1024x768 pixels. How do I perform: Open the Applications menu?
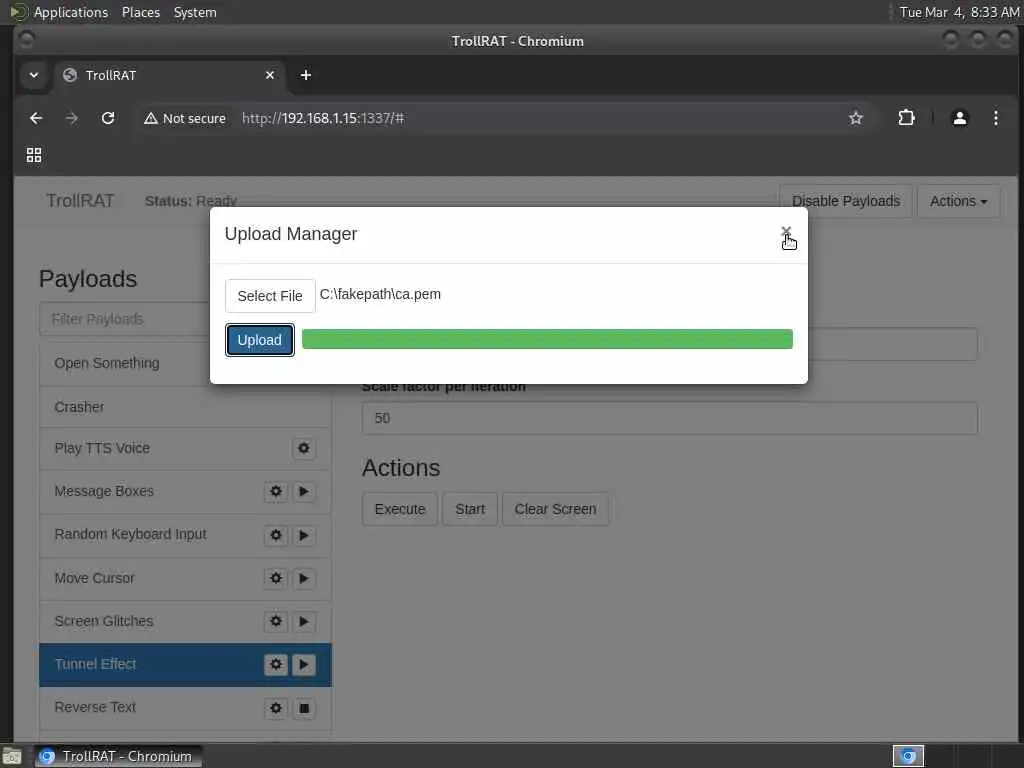pos(71,12)
